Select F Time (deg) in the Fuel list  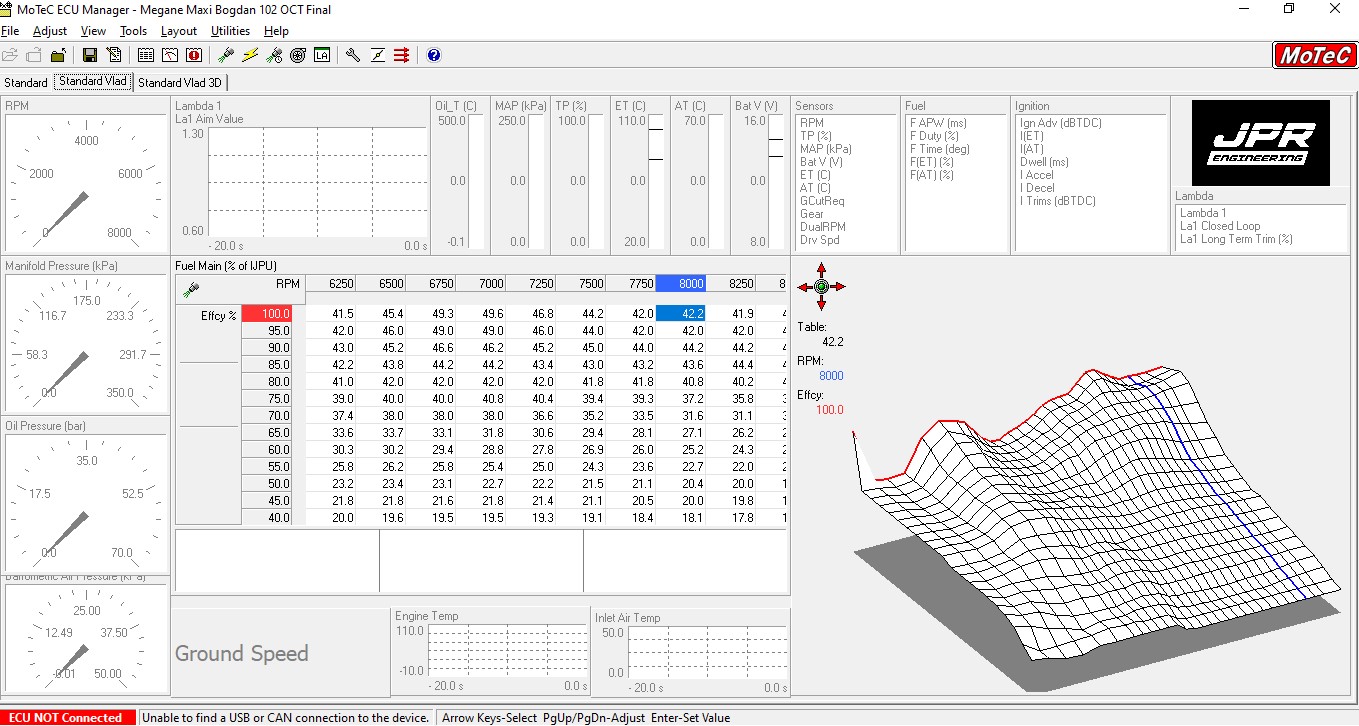[939, 149]
